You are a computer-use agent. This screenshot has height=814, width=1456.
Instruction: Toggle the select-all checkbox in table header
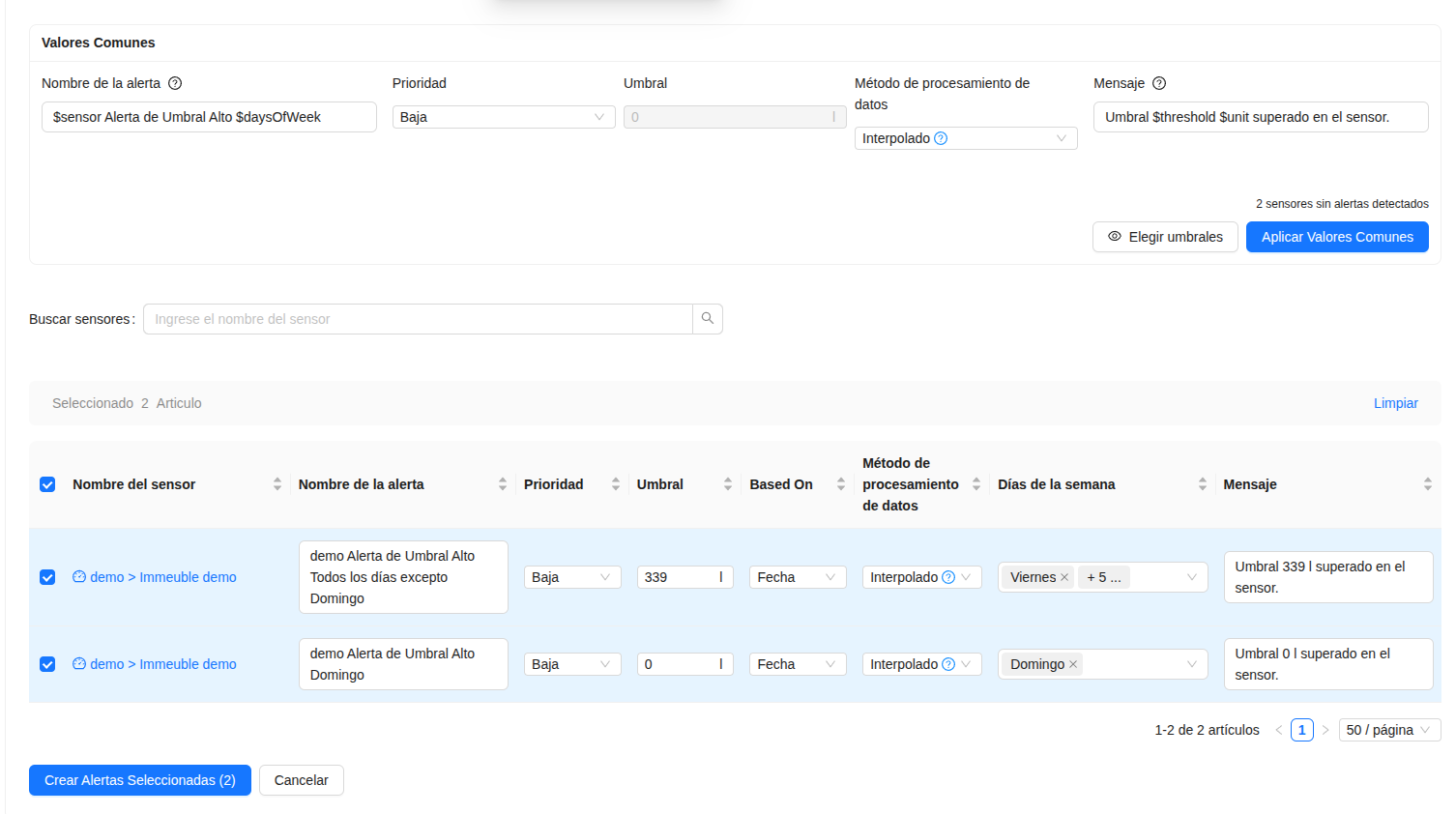pos(47,484)
